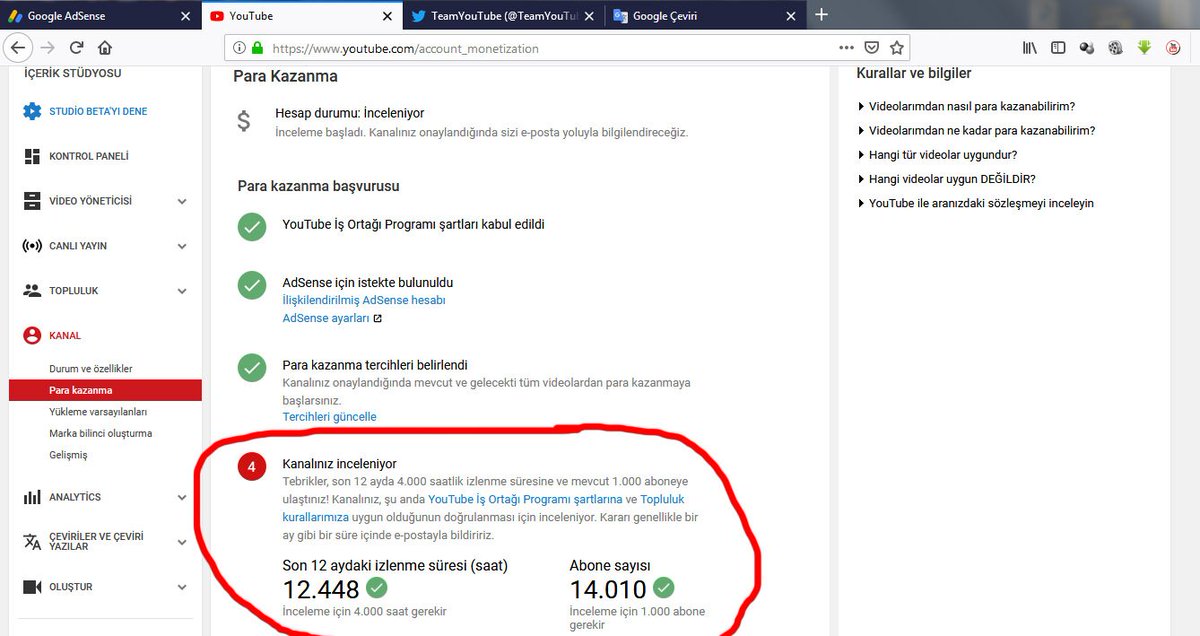Open the Firefox Library icon
The width and height of the screenshot is (1200, 636).
click(1029, 47)
